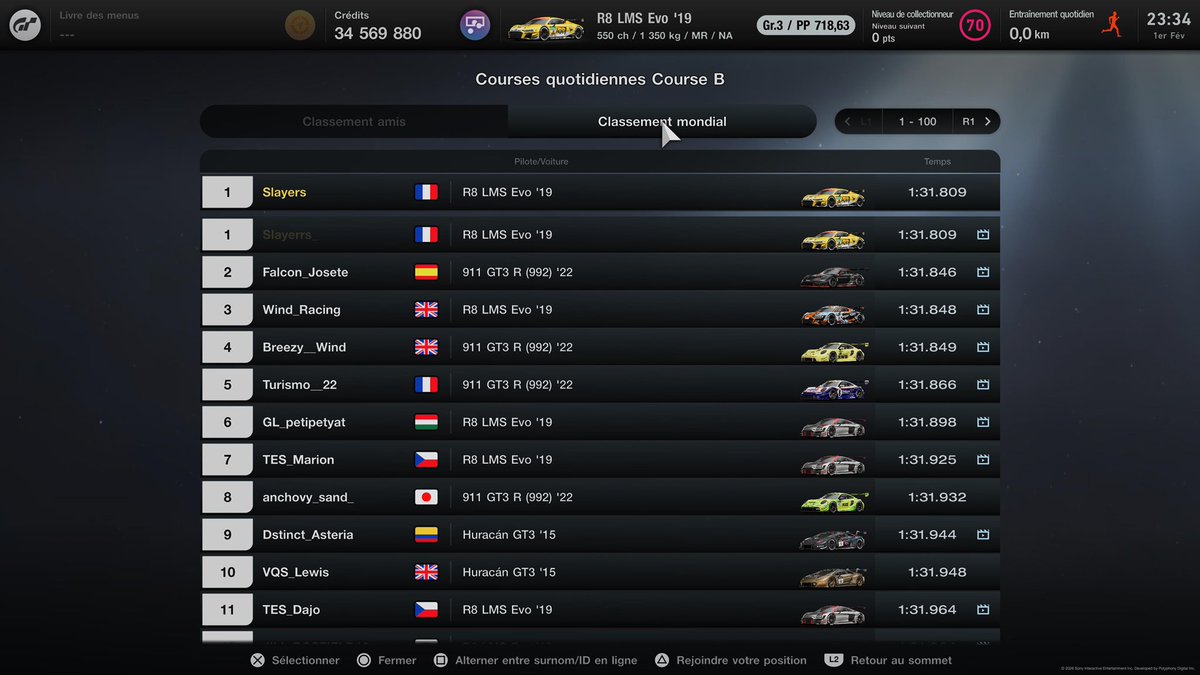This screenshot has height=675, width=1200.
Task: Click the Huracán GT3 '15 text in VQS_Lewis row
Action: (x=509, y=572)
